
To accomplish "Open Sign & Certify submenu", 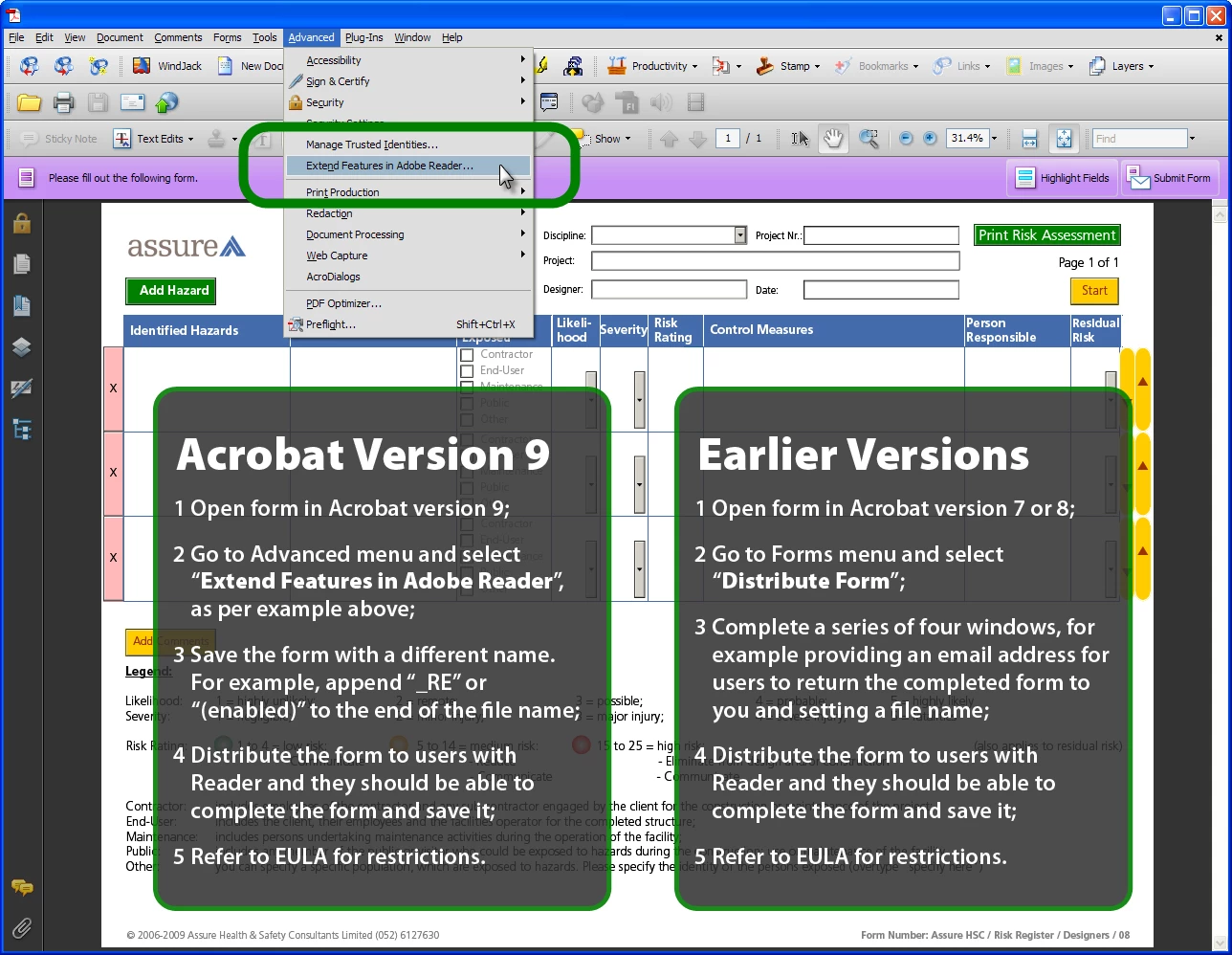I will click(408, 81).
